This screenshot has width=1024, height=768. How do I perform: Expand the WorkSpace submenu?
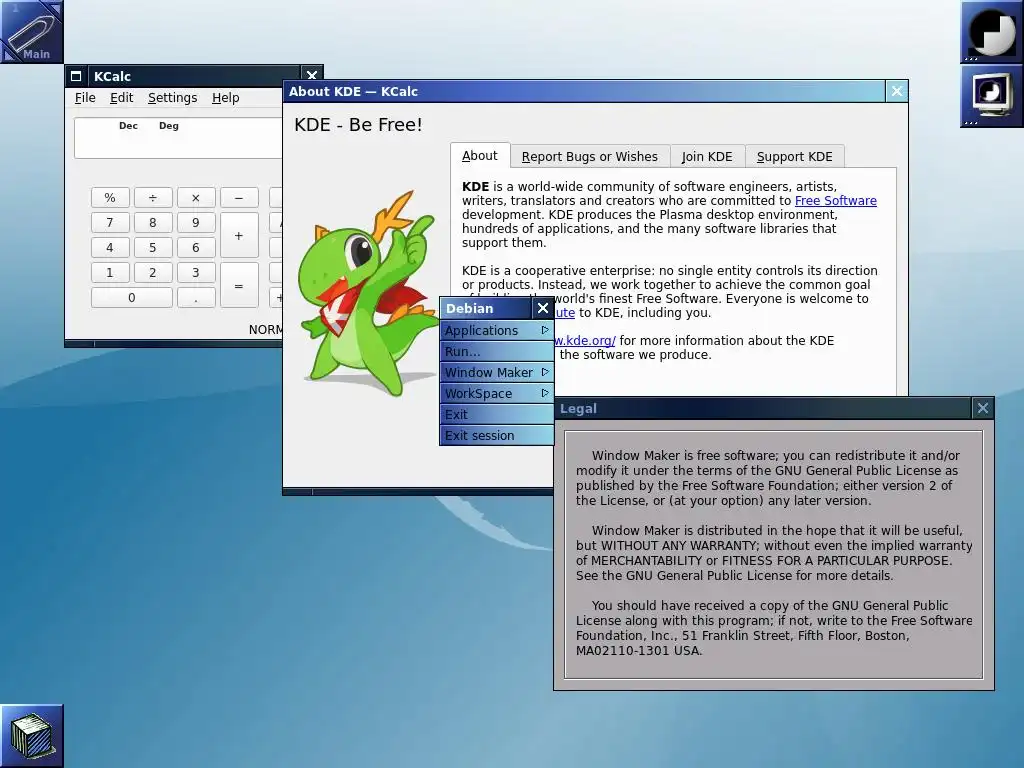click(x=497, y=393)
